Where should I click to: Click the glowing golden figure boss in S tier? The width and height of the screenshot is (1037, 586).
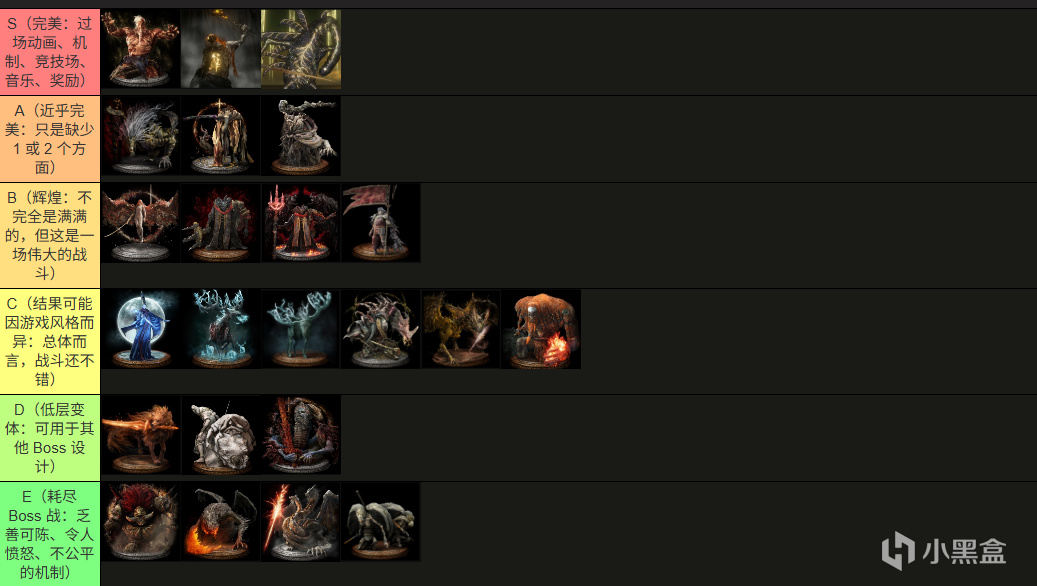click(x=221, y=49)
